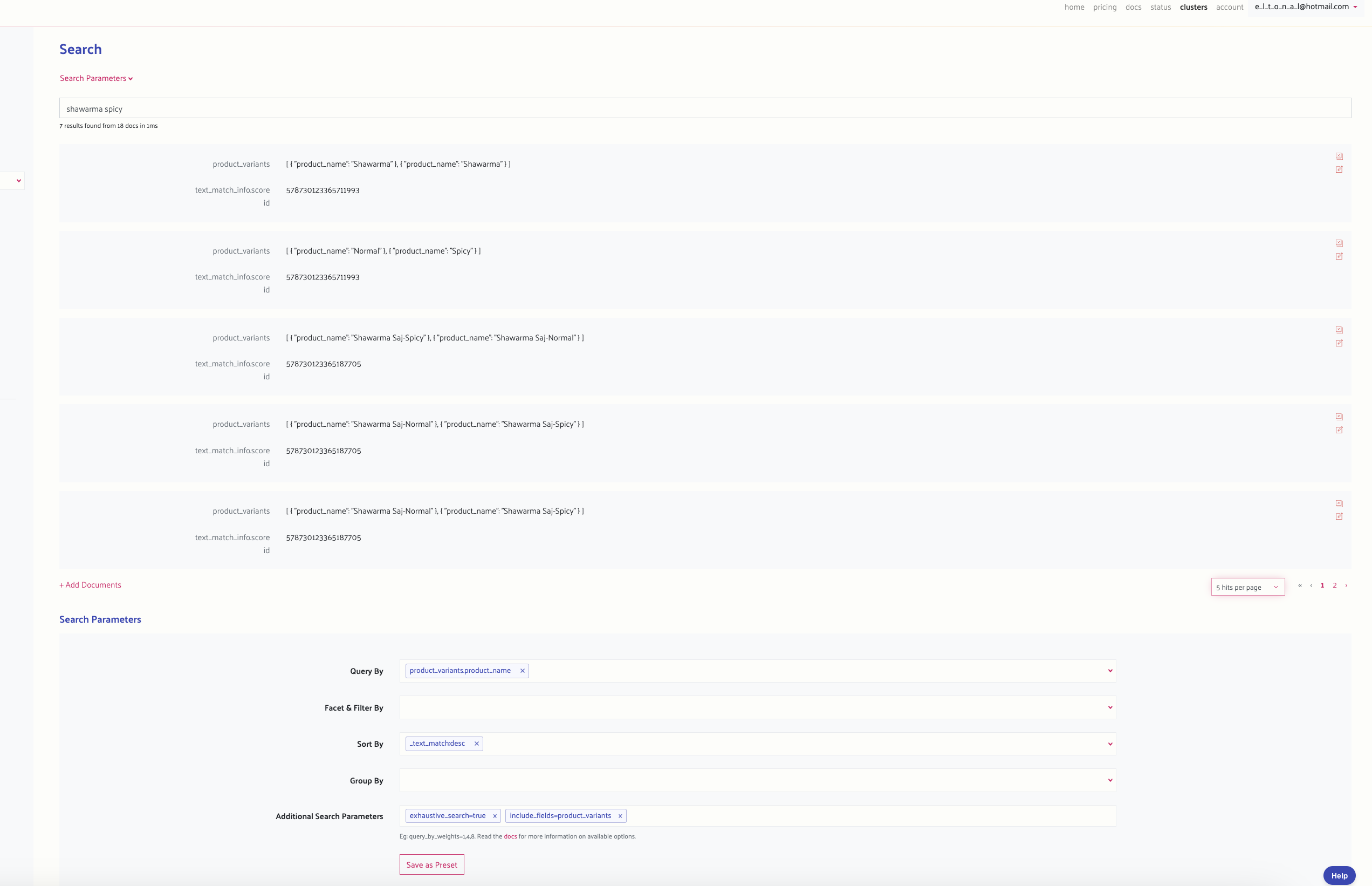Collapse the Search Parameters section chevron
Viewport: 1372px width, 886px height.
pos(131,78)
